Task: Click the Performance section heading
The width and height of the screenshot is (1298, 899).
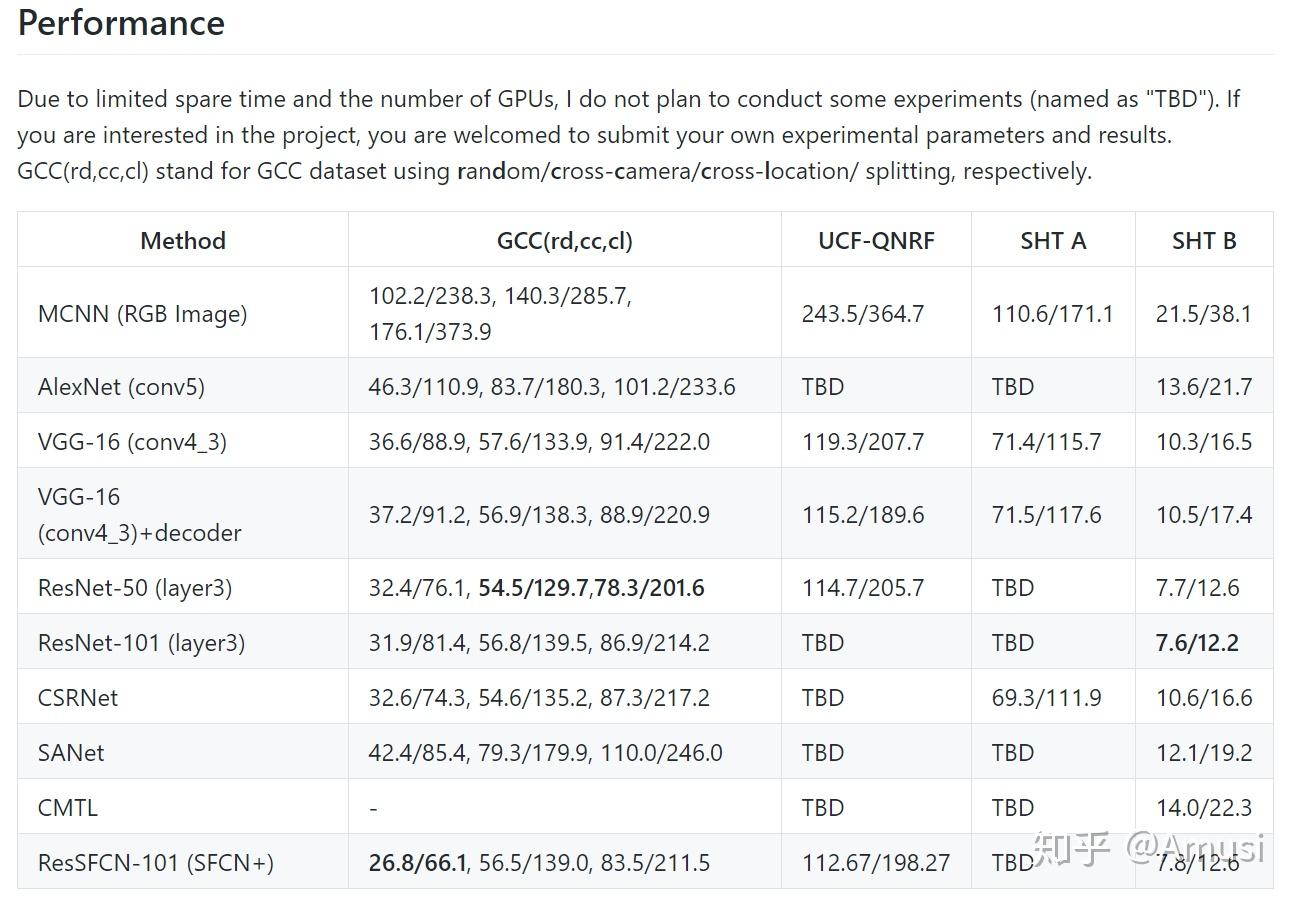Action: point(121,23)
